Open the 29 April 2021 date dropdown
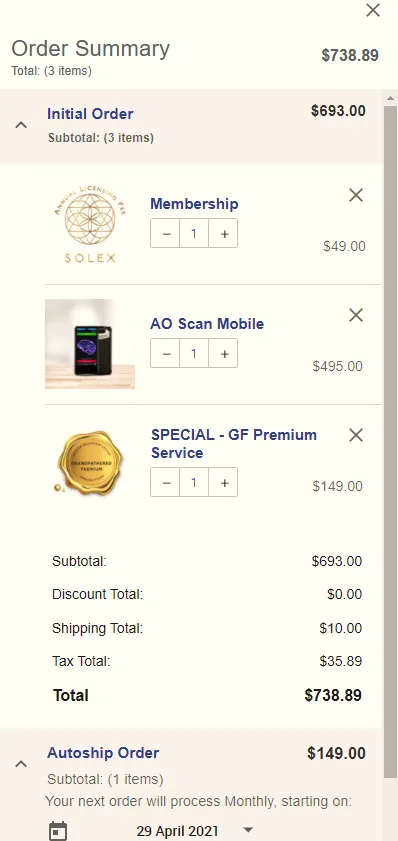Viewport: 398px width, 841px height. pyautogui.click(x=247, y=829)
